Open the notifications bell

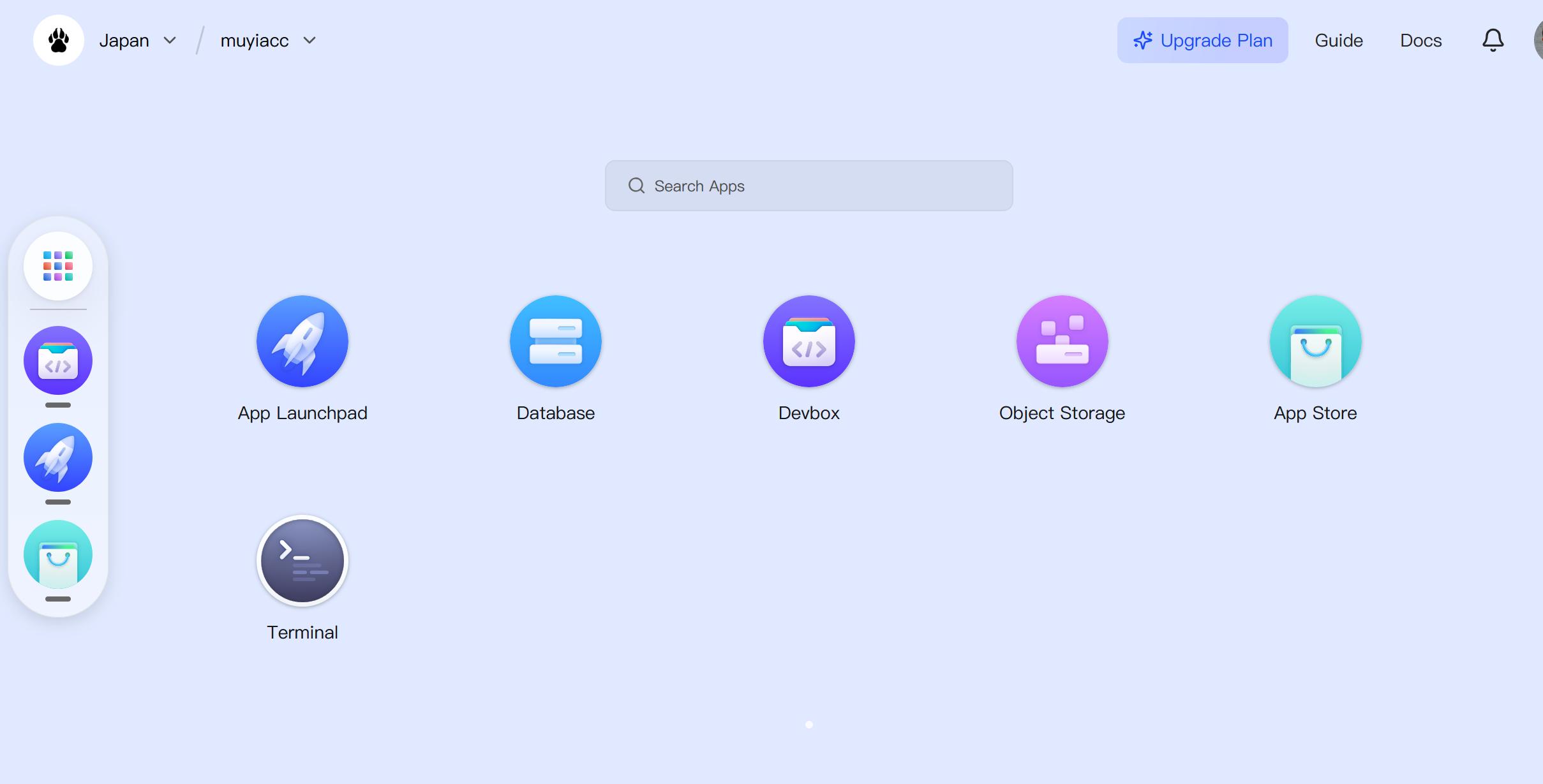[1493, 40]
